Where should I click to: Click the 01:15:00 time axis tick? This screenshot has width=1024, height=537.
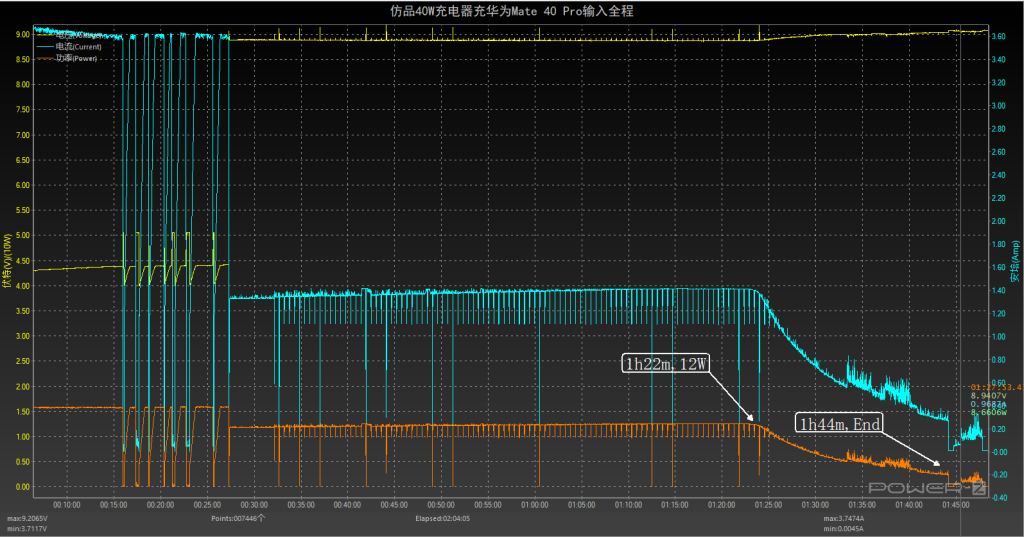coord(675,505)
